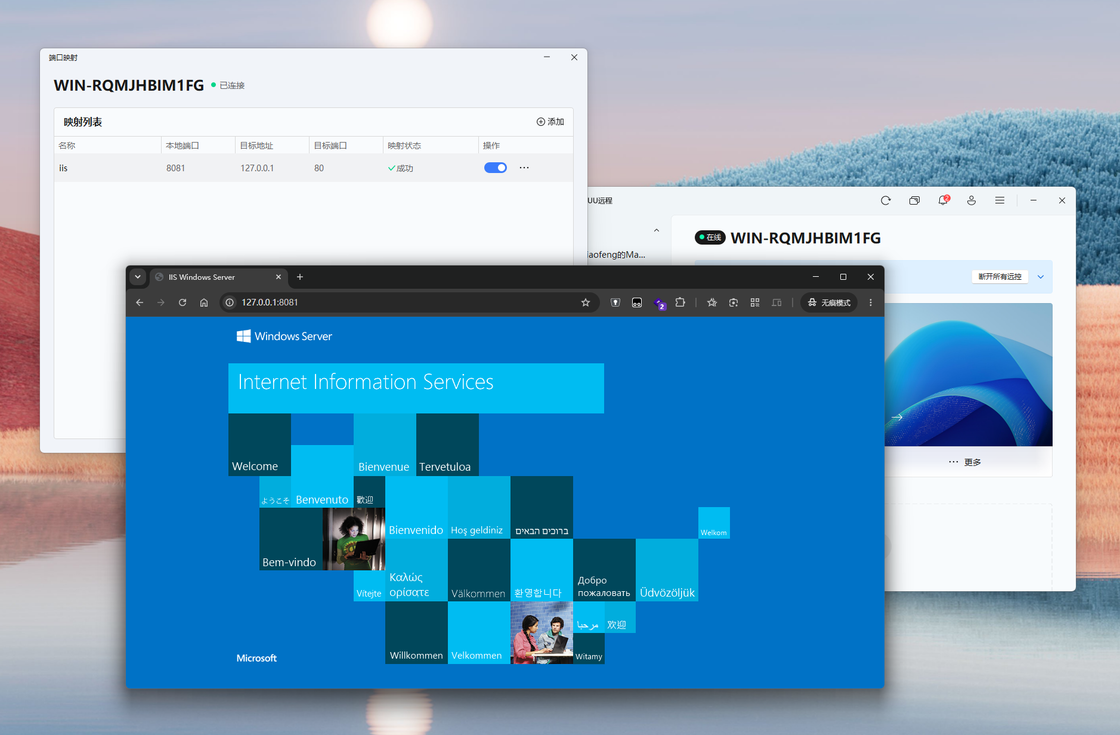The image size is (1120, 735).
Task: Click the Benvenuto tile
Action: point(322,476)
